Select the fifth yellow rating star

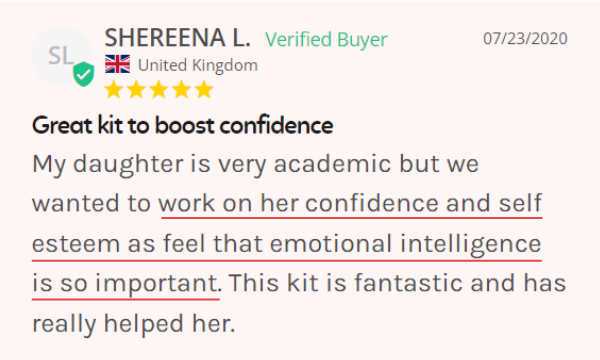[x=204, y=90]
